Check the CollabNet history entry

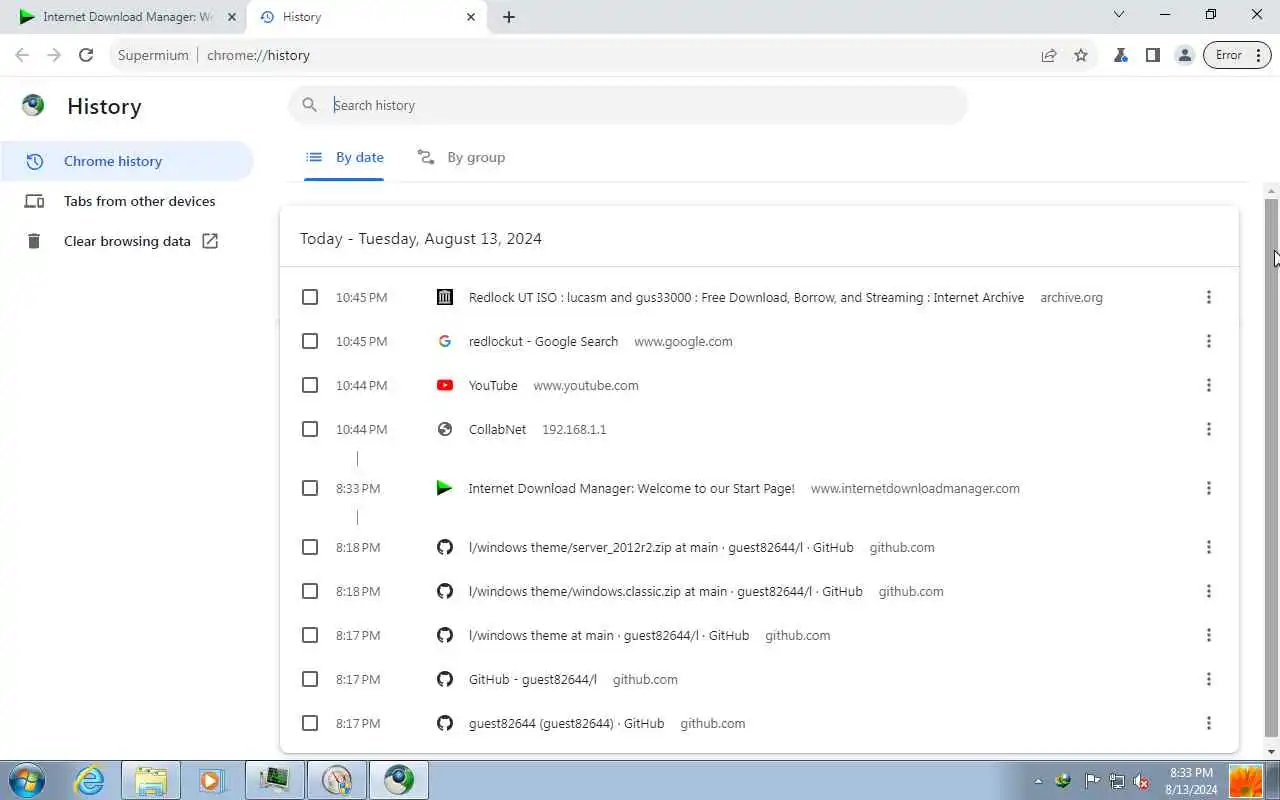pos(310,429)
